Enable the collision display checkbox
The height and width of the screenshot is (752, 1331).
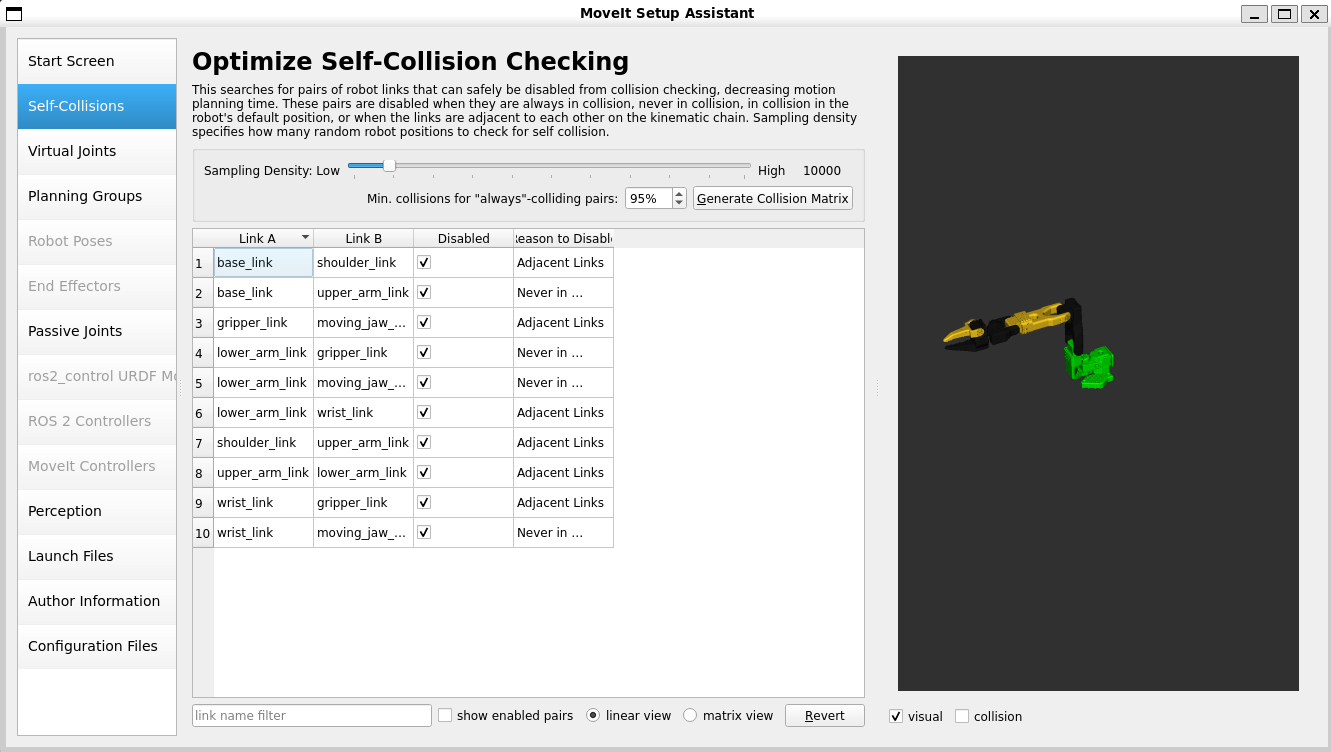point(962,716)
